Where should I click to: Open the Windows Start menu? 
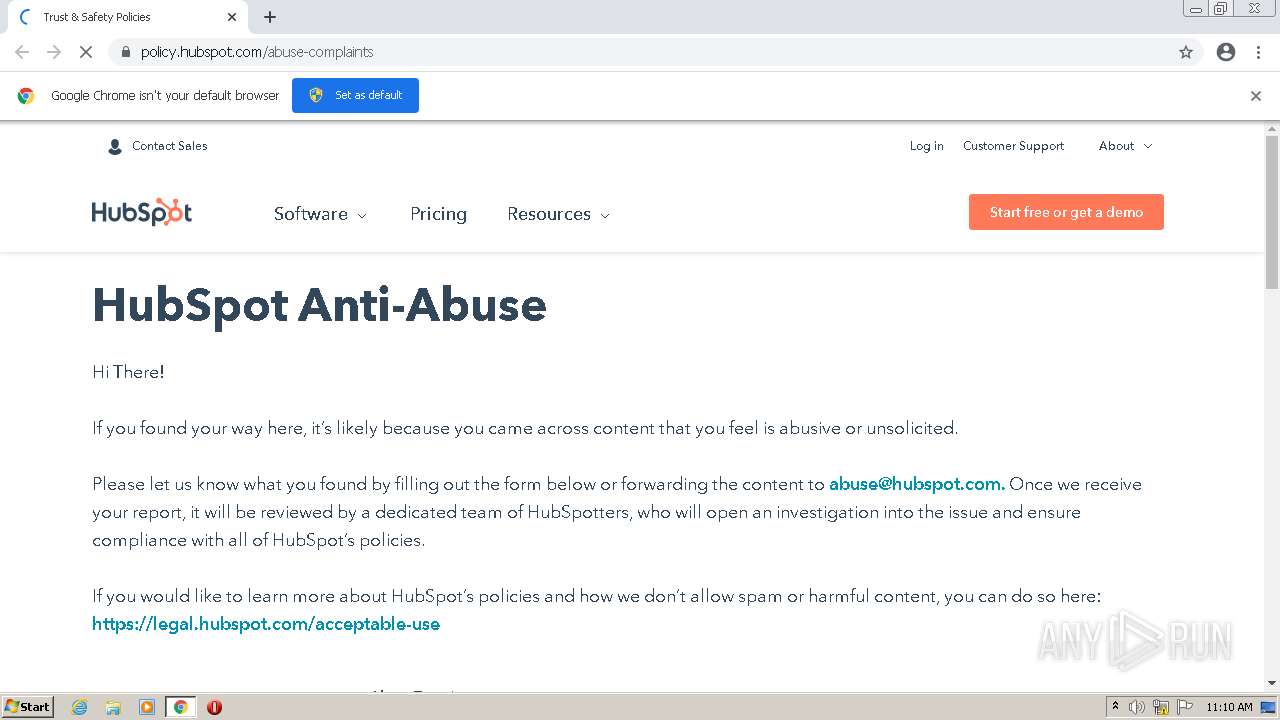tap(28, 707)
